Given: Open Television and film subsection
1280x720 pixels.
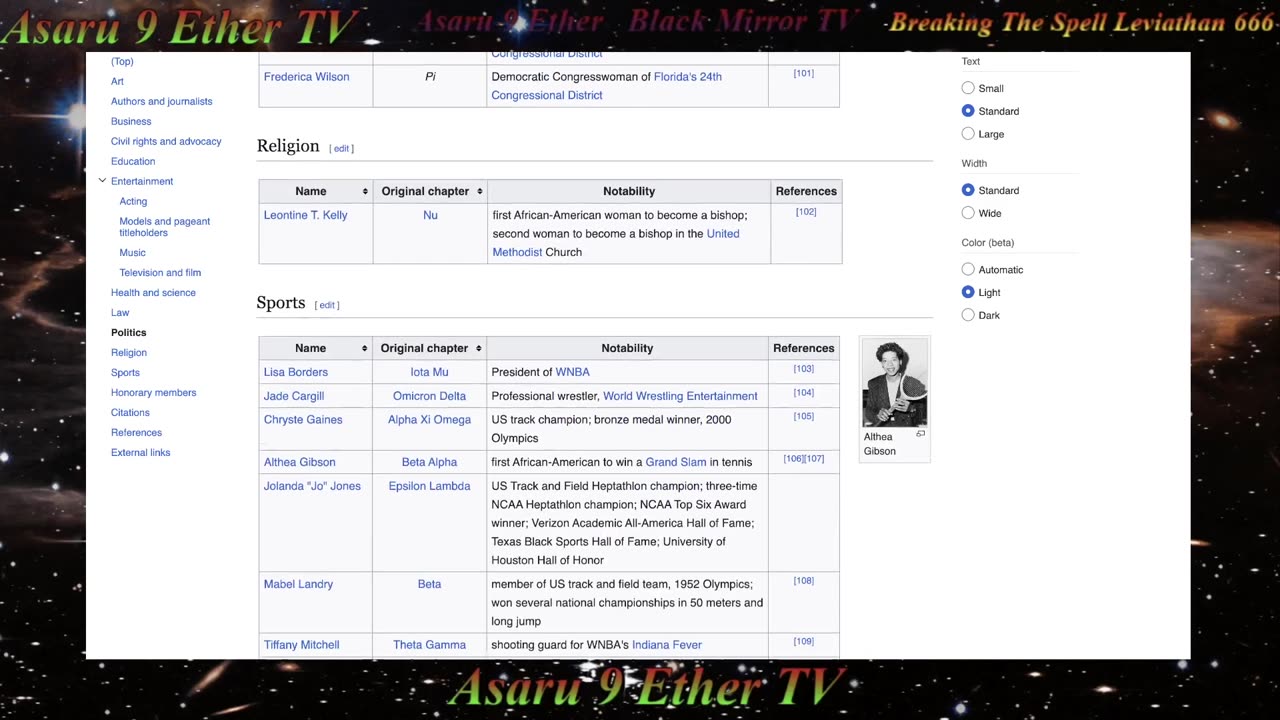Looking at the screenshot, I should pyautogui.click(x=160, y=272).
